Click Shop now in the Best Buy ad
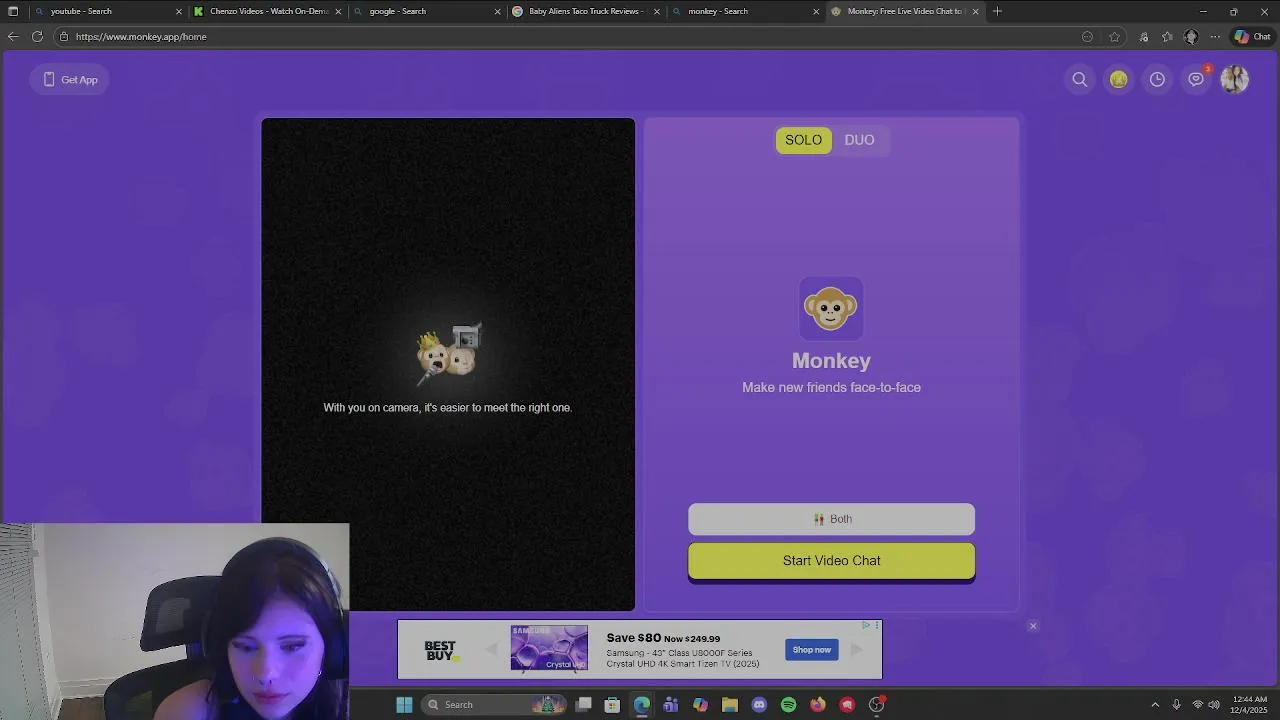Image resolution: width=1280 pixels, height=720 pixels. 811,650
